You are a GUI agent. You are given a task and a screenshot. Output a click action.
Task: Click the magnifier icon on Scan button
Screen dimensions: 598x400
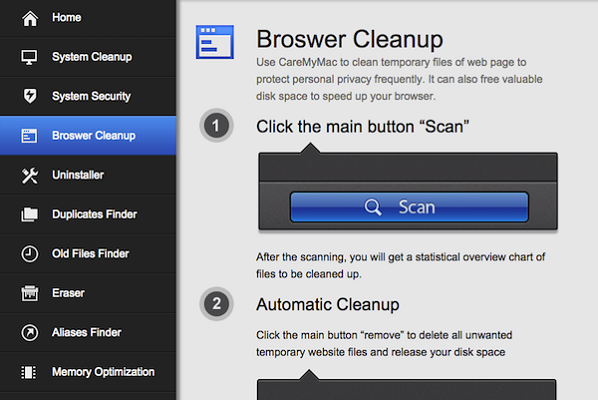click(x=373, y=207)
